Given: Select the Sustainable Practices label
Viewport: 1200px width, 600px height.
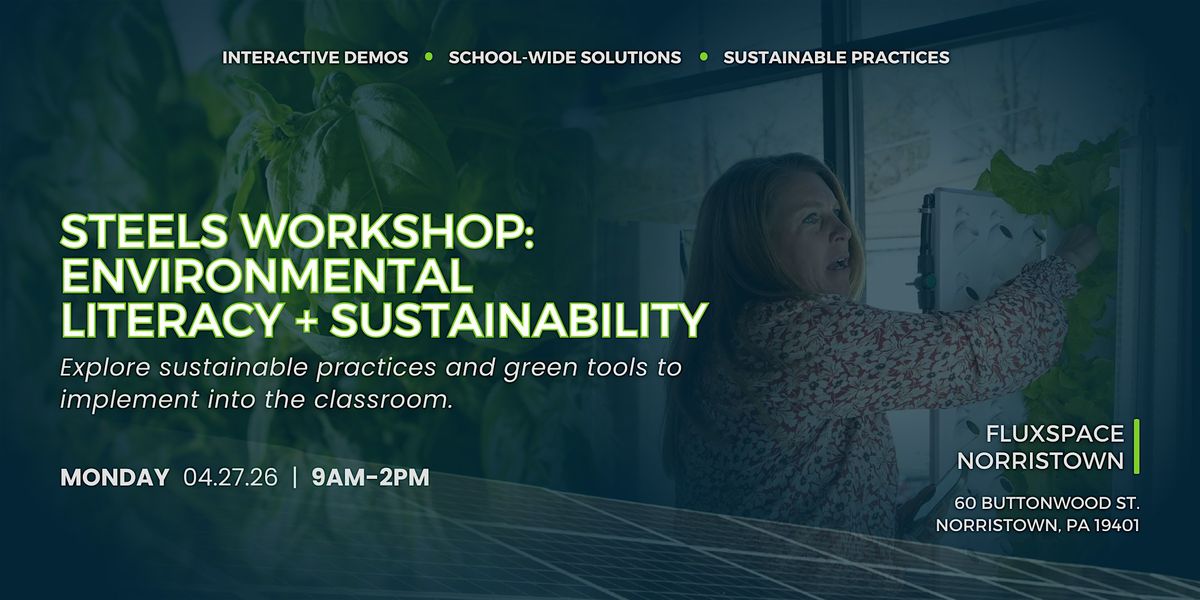Looking at the screenshot, I should point(836,57).
